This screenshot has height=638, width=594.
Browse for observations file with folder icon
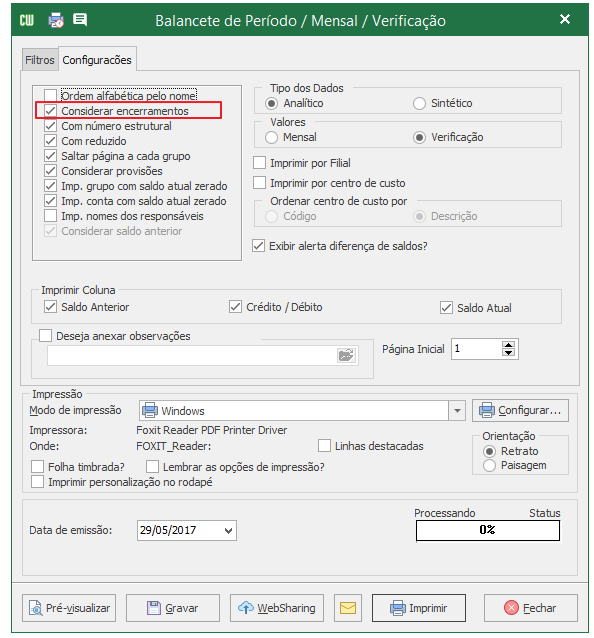click(x=346, y=356)
